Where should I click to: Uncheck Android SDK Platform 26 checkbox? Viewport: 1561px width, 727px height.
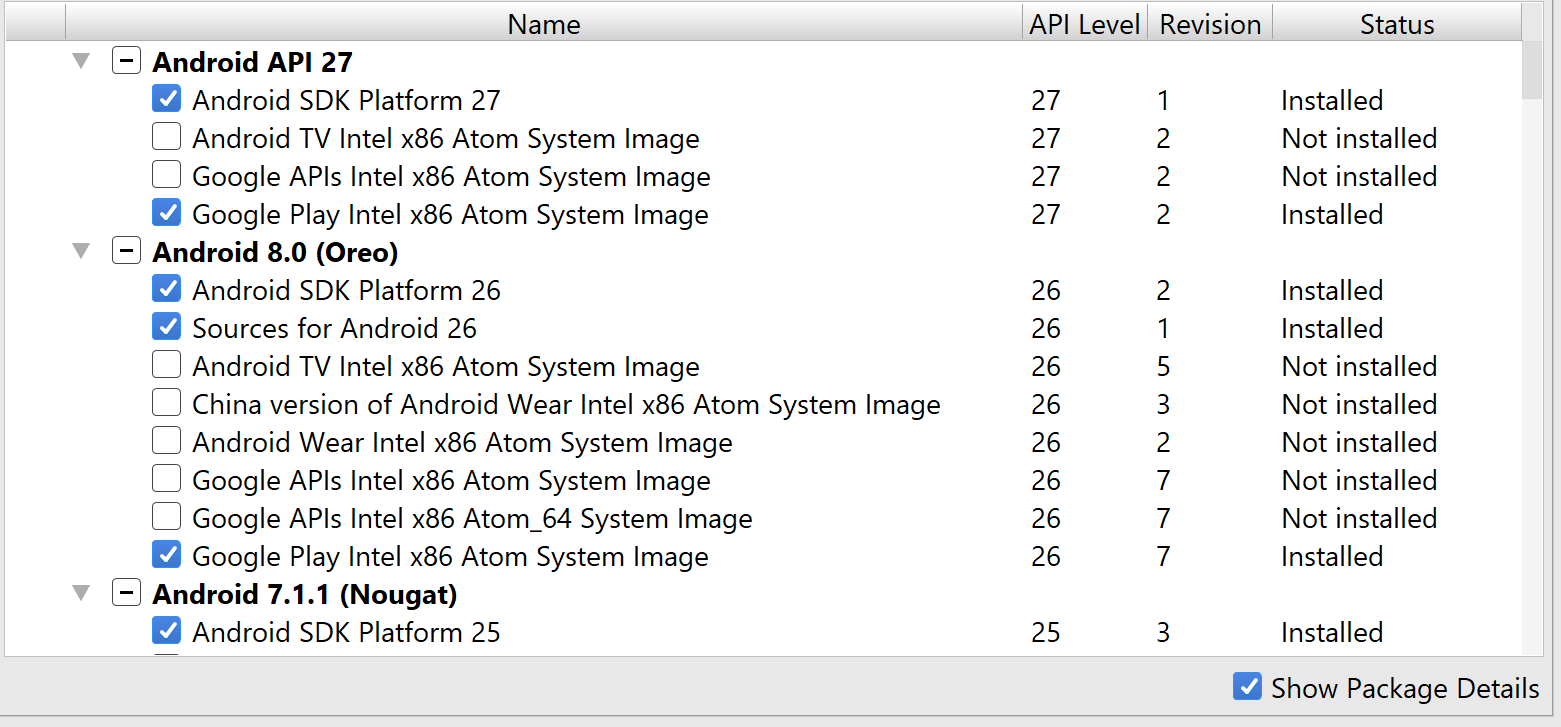click(166, 289)
